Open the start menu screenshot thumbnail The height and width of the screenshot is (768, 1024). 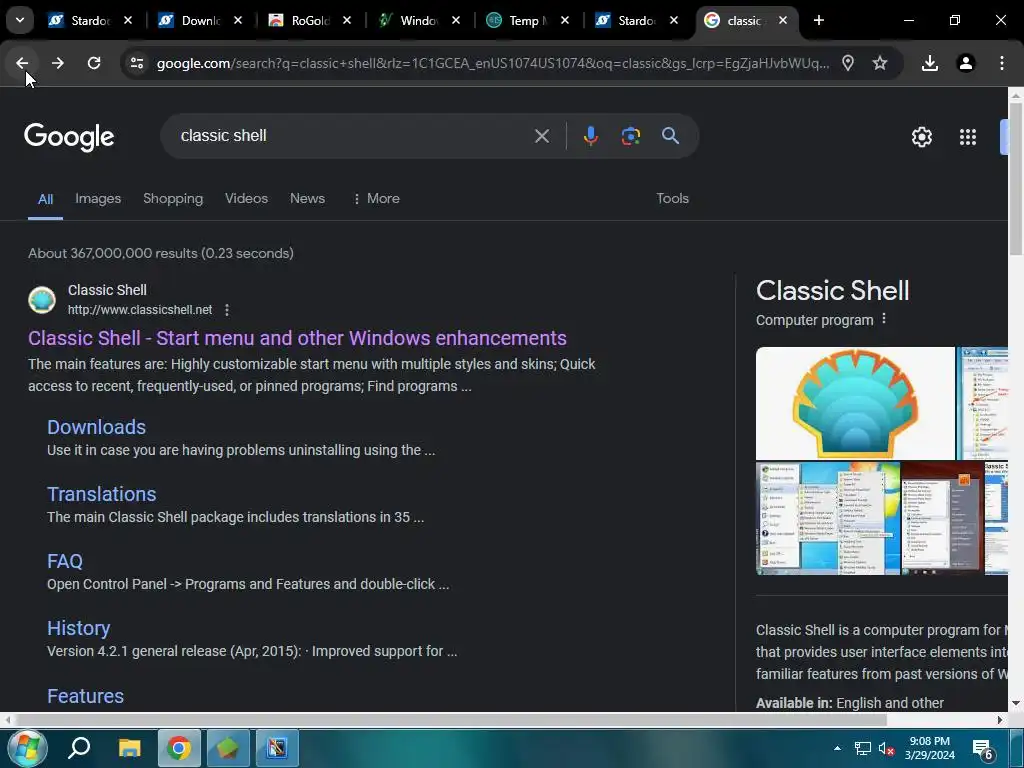[827, 519]
